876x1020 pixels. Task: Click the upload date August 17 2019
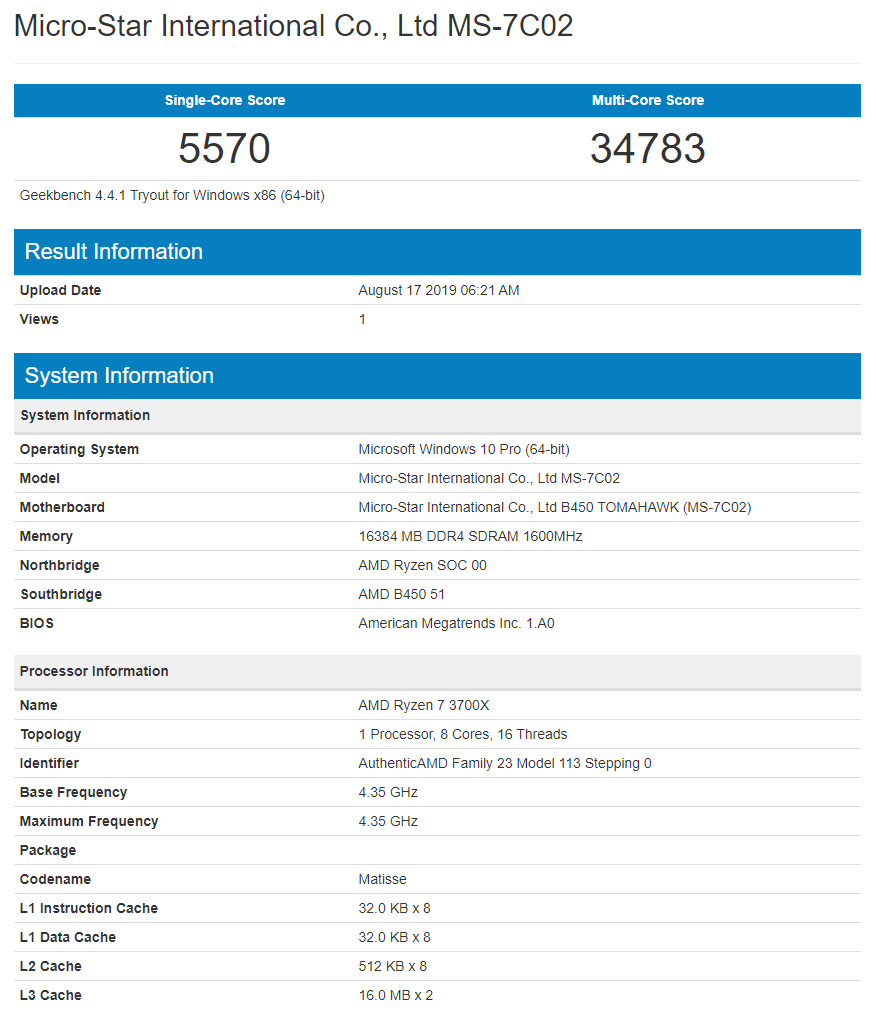438,291
